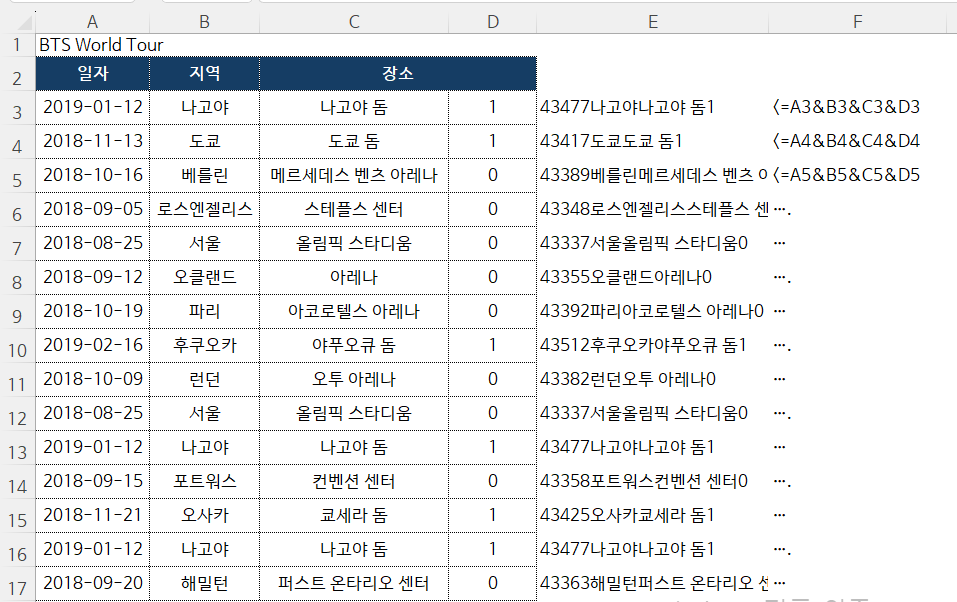Select the date cell 2018-10-09
Viewport: 957px width, 602px height.
92,379
